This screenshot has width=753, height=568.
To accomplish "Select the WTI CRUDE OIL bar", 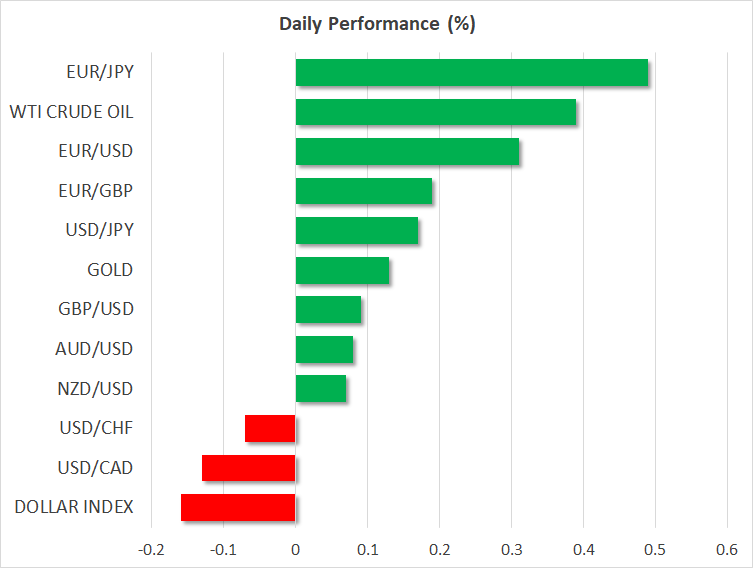I will (x=435, y=112).
